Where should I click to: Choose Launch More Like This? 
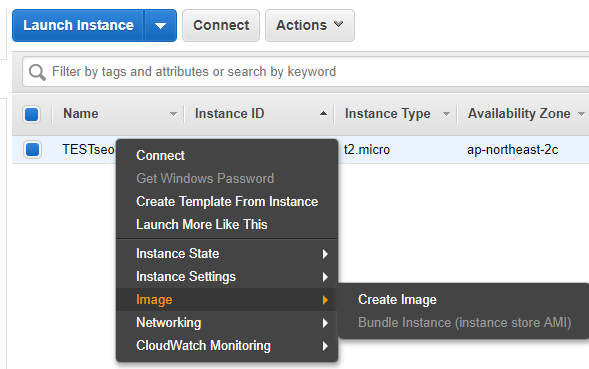pos(202,224)
